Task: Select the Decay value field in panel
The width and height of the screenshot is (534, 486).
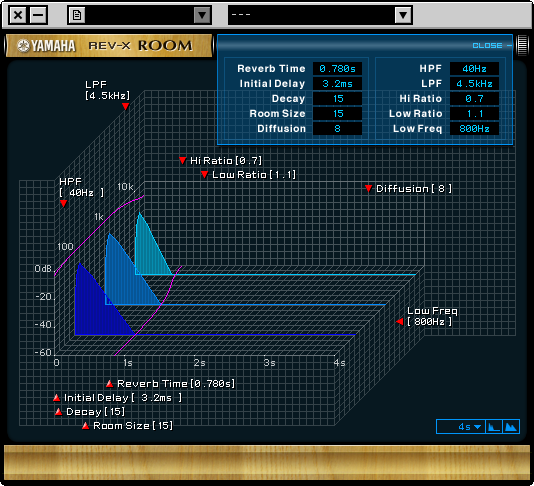Action: tap(337, 99)
